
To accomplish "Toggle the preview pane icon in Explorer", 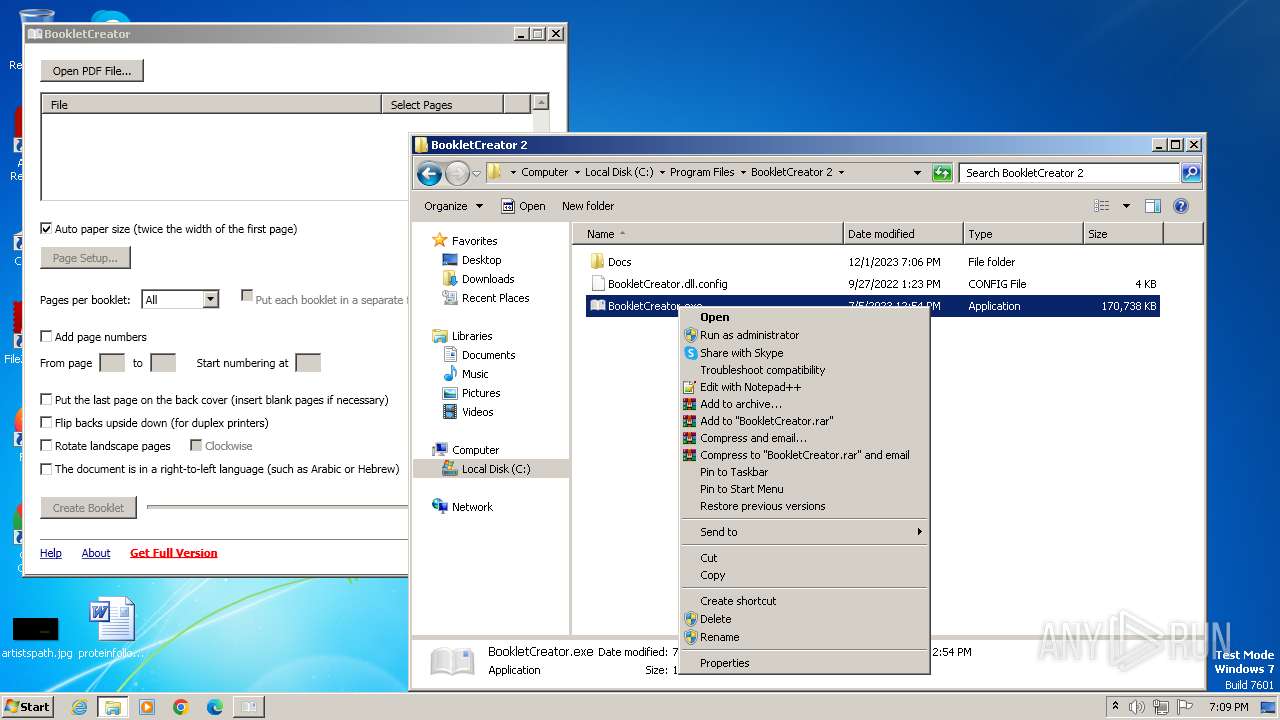I will pyautogui.click(x=1152, y=206).
